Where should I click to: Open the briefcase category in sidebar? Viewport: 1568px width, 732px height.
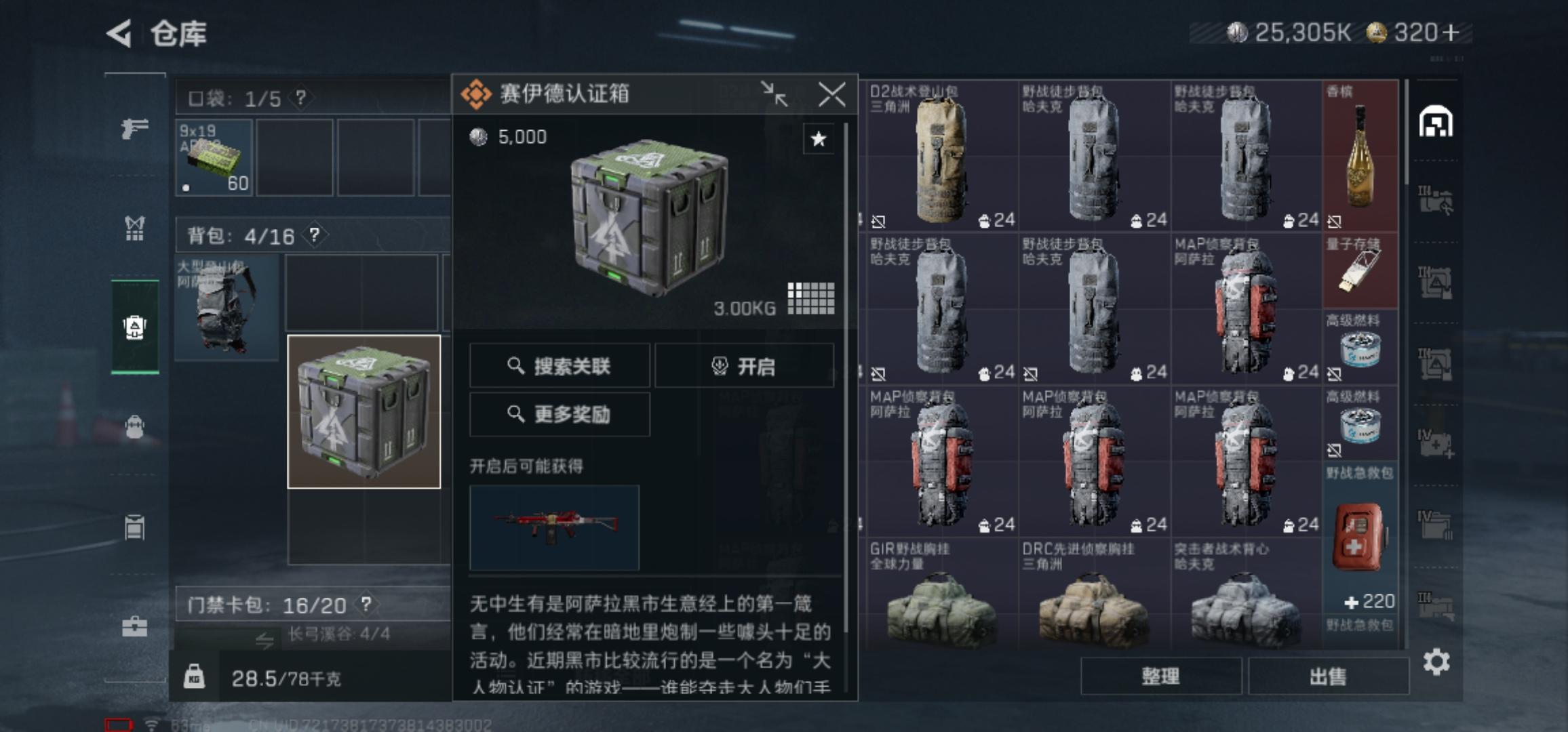pyautogui.click(x=134, y=626)
